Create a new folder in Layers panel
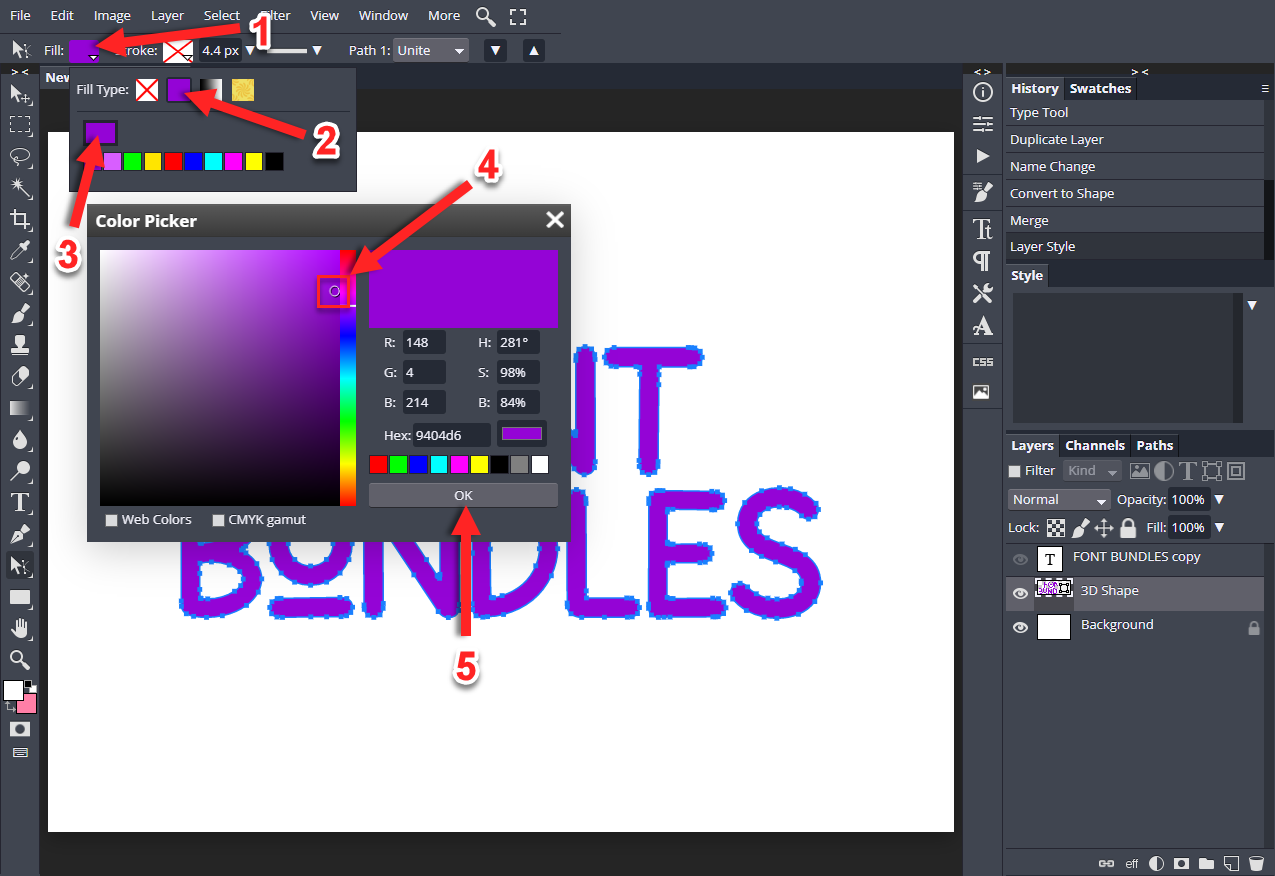Image resolution: width=1275 pixels, height=876 pixels. 1206,863
